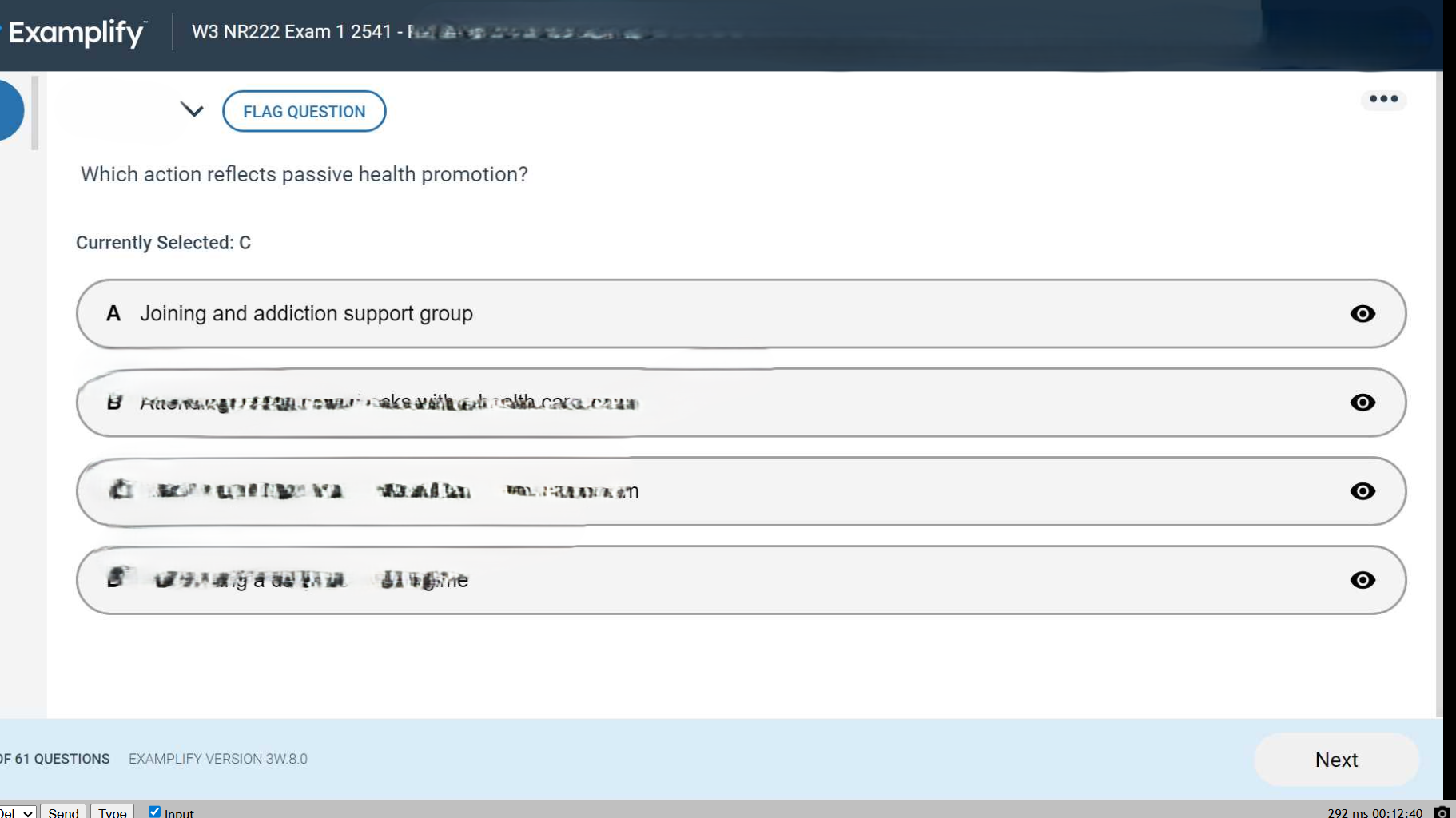
Task: Click the camera screenshot icon in bottom bar
Action: coord(1442,812)
